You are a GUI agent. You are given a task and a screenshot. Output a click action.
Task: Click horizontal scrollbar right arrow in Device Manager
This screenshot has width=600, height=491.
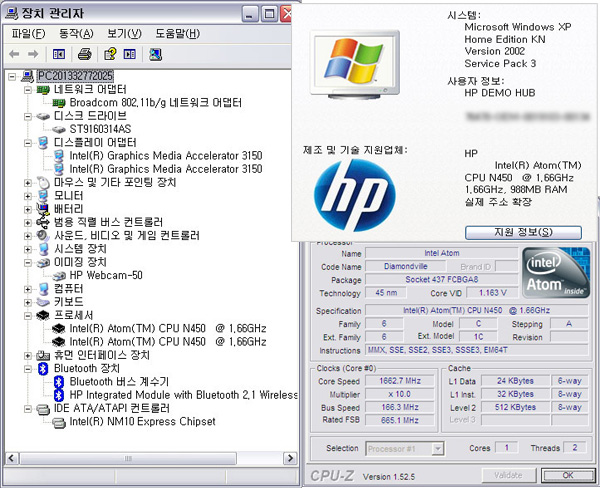pos(290,458)
